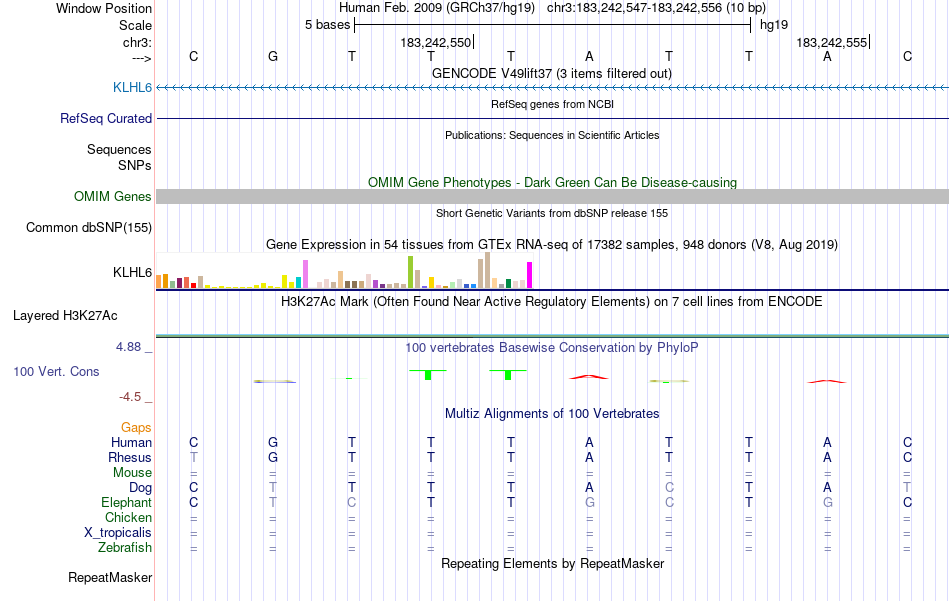Select the Common dbSNP(155) track label
Viewport: 950px width, 601px height.
tap(88, 227)
